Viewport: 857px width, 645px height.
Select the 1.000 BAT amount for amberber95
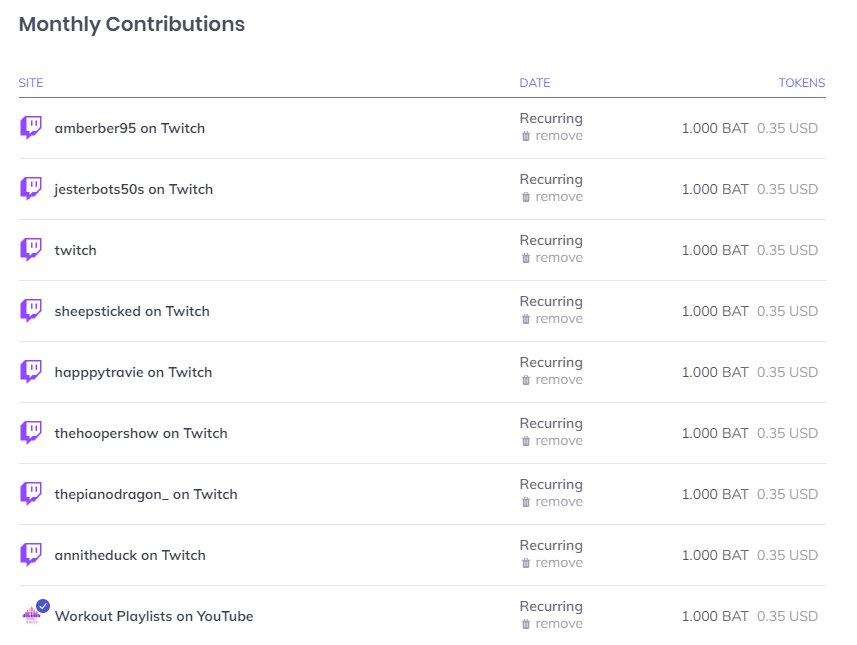[715, 128]
